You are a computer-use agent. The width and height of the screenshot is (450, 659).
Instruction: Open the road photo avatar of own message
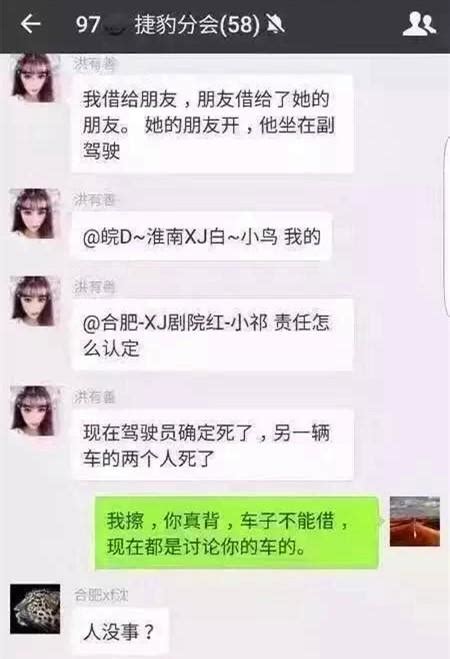415,521
